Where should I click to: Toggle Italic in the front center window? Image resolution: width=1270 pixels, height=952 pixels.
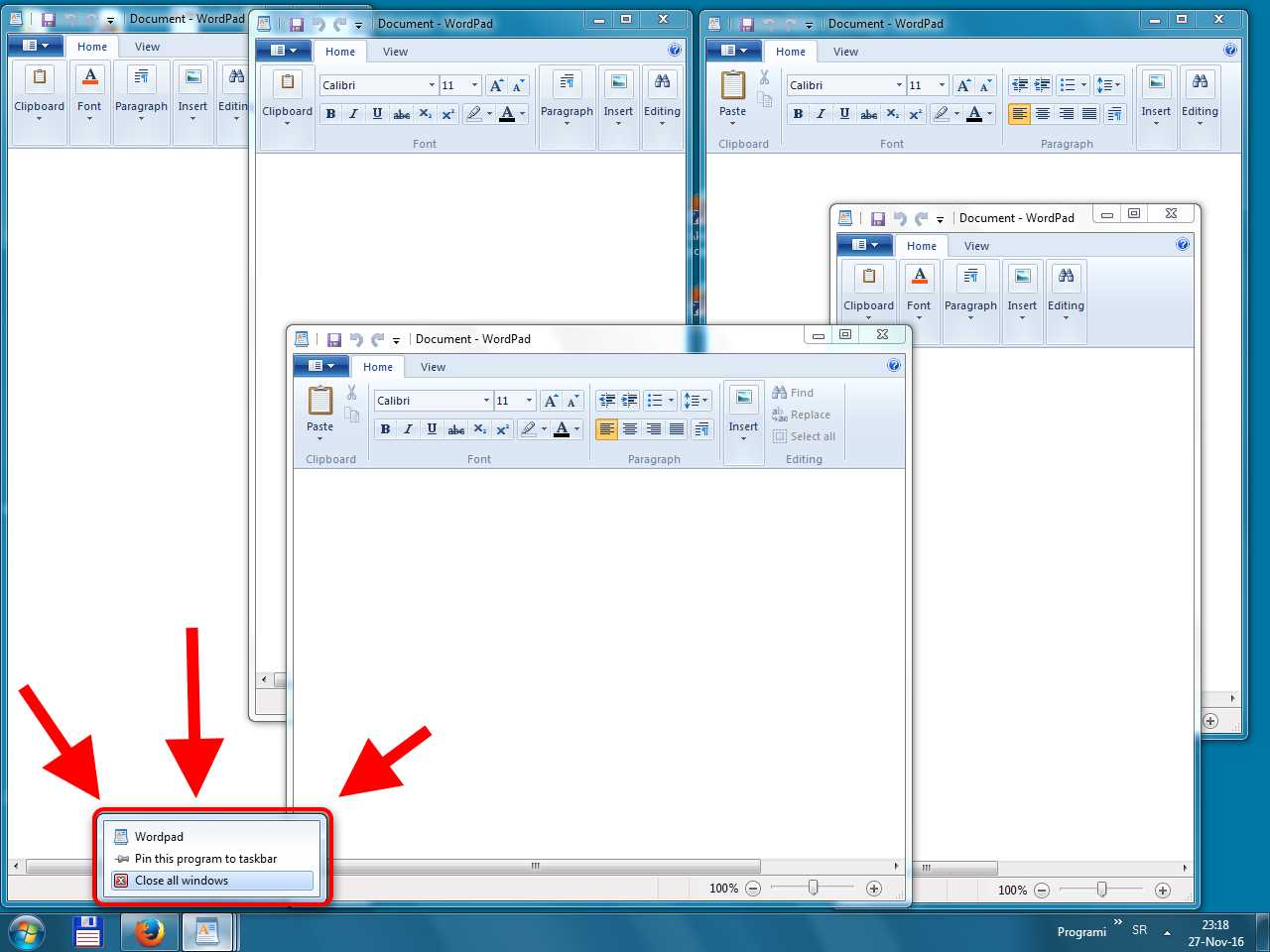click(408, 429)
